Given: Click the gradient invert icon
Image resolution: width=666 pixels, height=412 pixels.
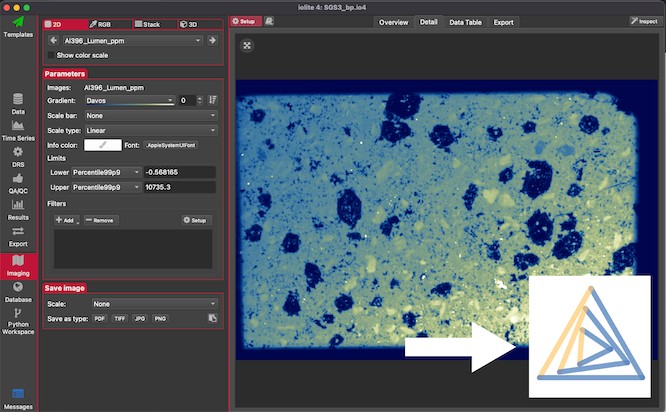Looking at the screenshot, I should (212, 100).
